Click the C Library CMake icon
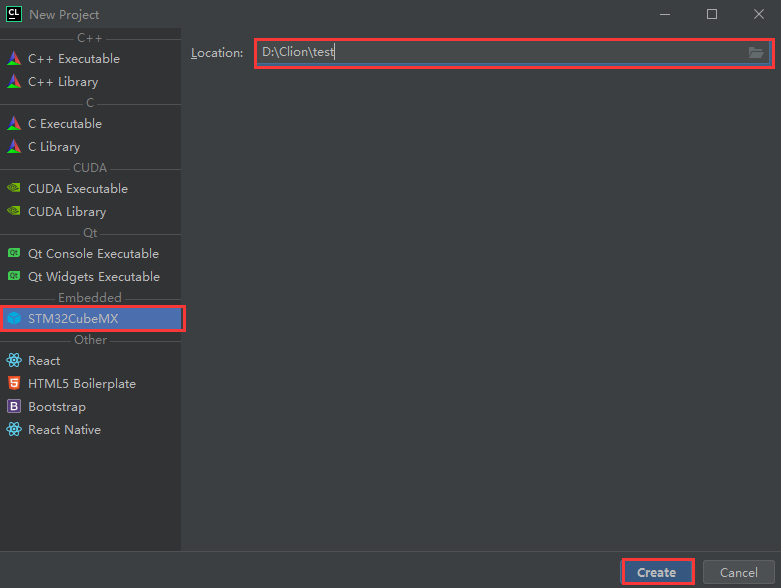The width and height of the screenshot is (781, 588). 14,146
